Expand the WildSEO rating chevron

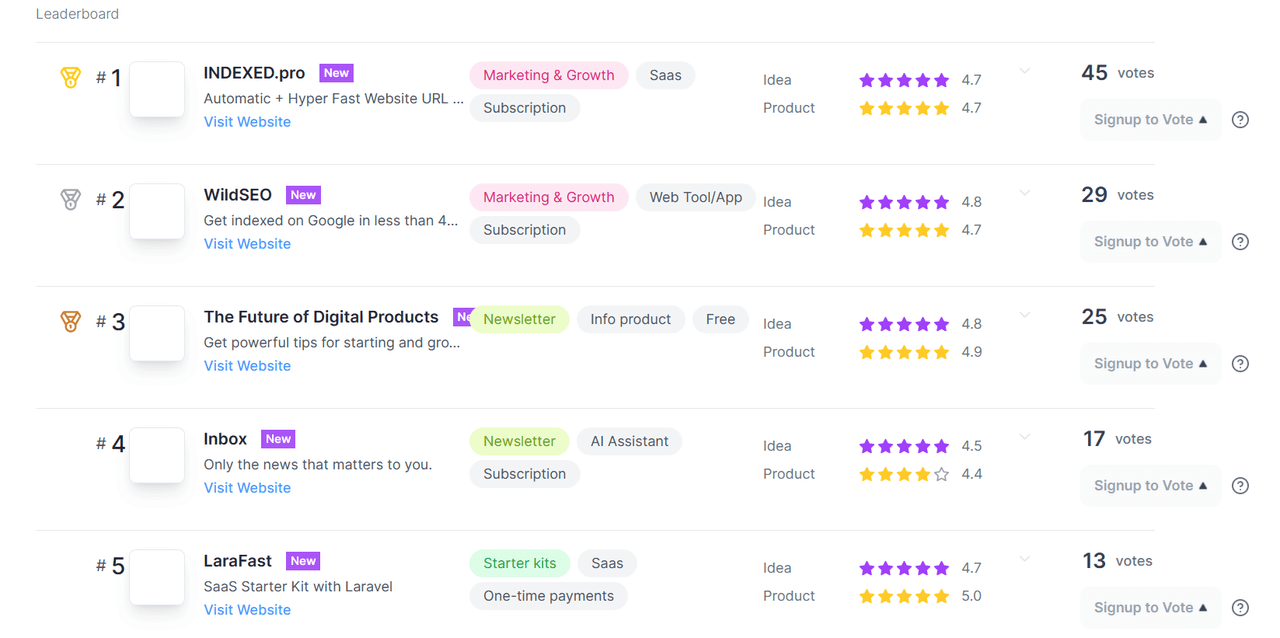1025,193
